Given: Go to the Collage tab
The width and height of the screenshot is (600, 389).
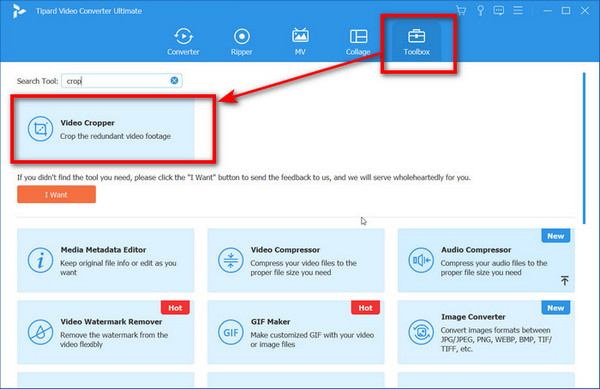Looking at the screenshot, I should click(358, 42).
